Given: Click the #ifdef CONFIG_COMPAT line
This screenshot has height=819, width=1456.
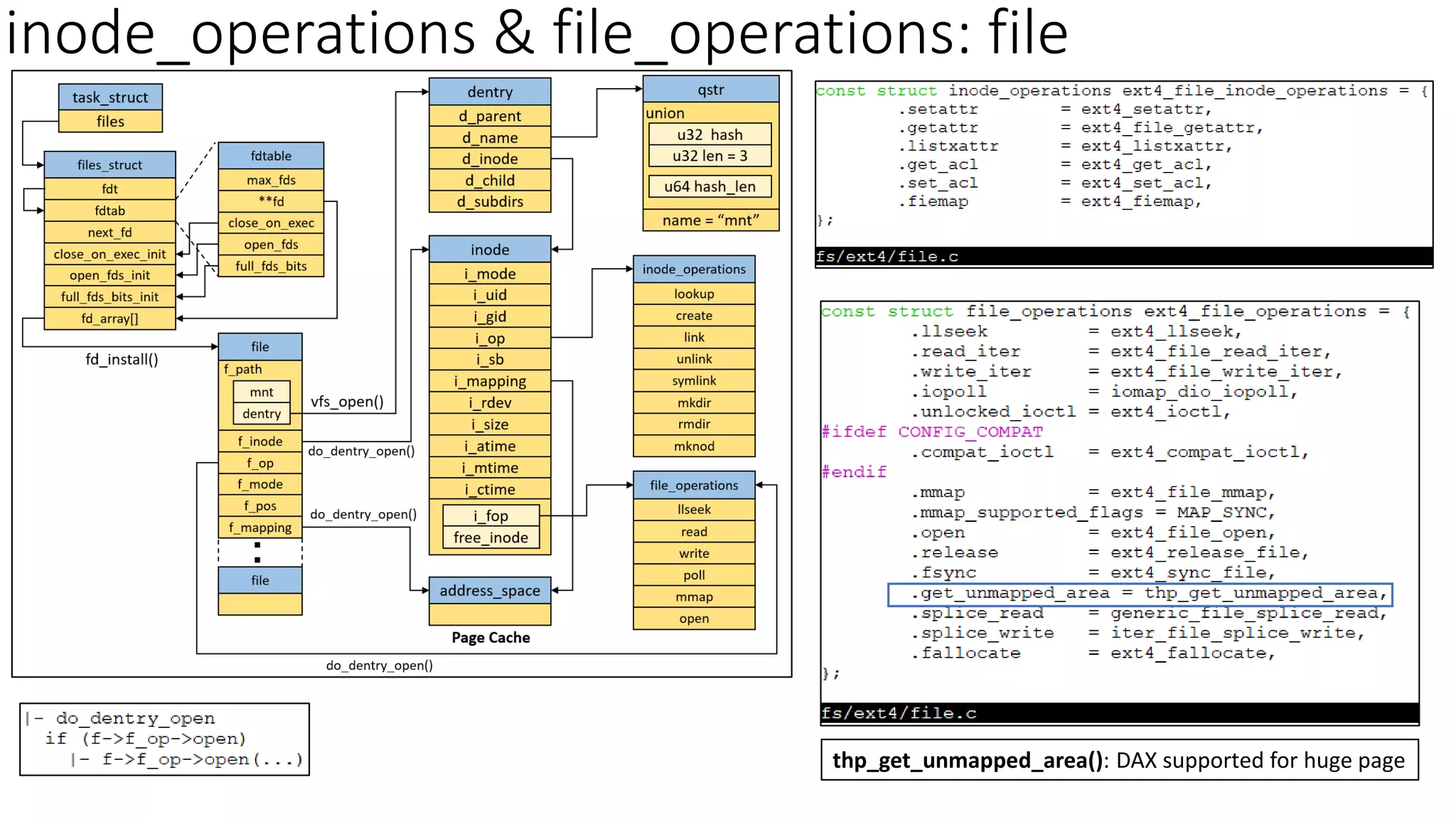Looking at the screenshot, I should point(932,432).
